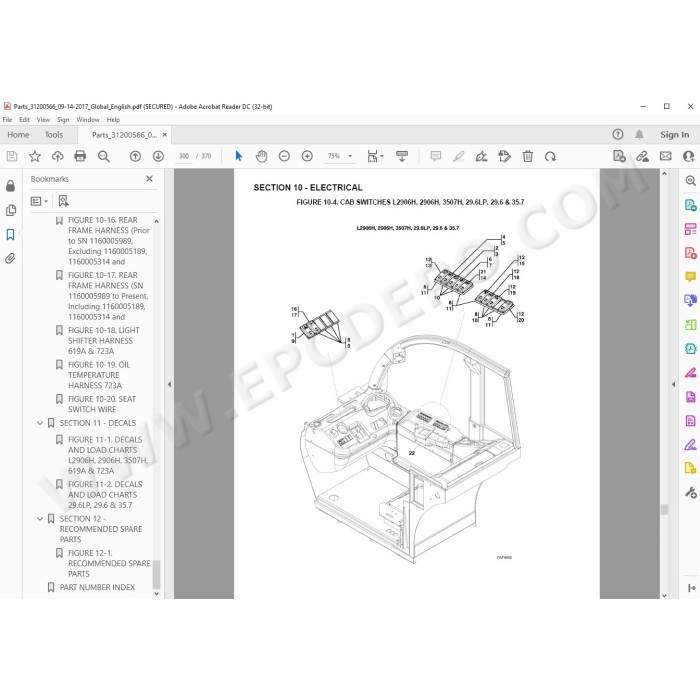Image resolution: width=700 pixels, height=700 pixels.
Task: Switch to the Home tab
Action: click(x=18, y=135)
